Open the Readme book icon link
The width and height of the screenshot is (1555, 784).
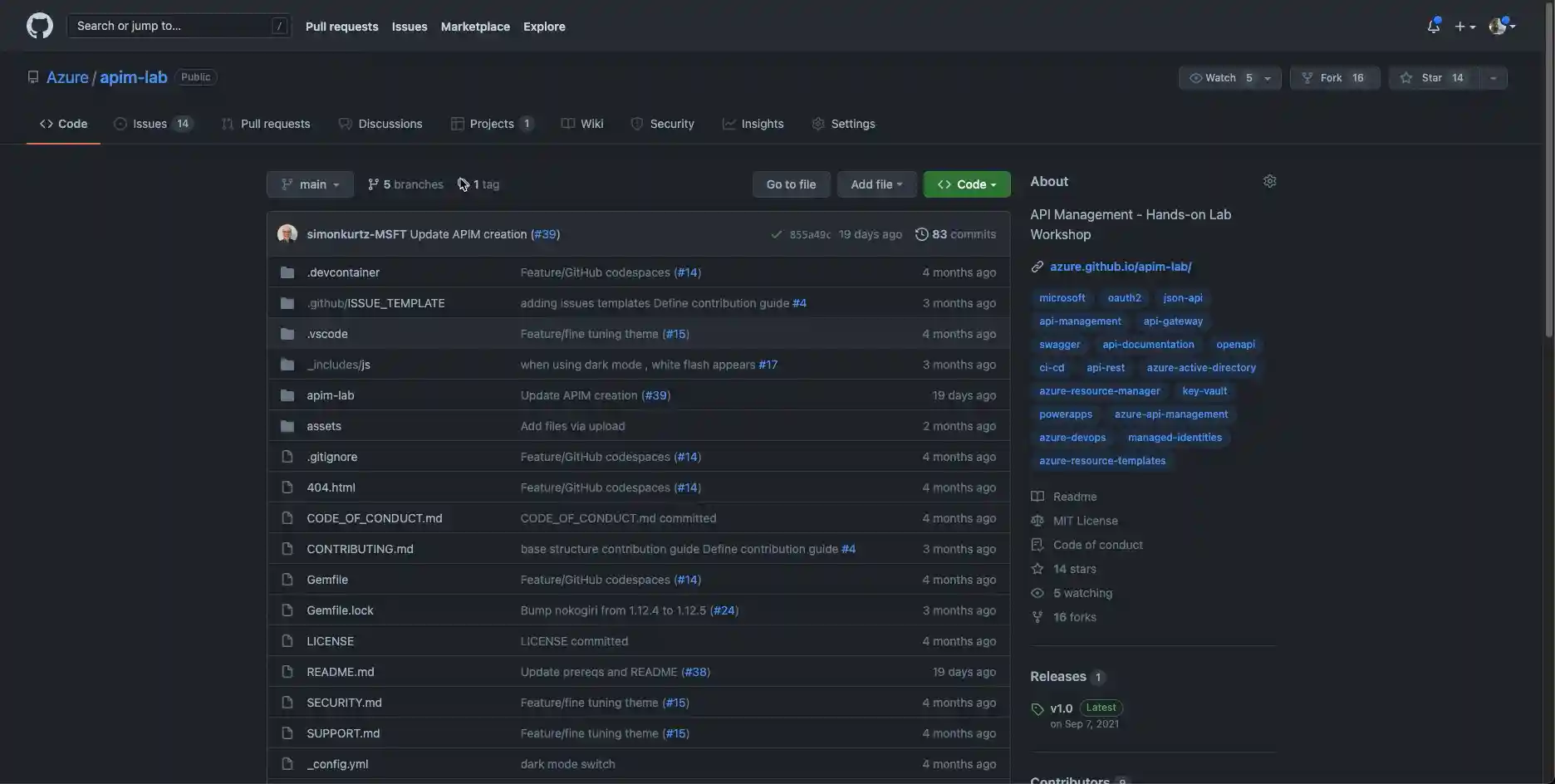click(1037, 496)
